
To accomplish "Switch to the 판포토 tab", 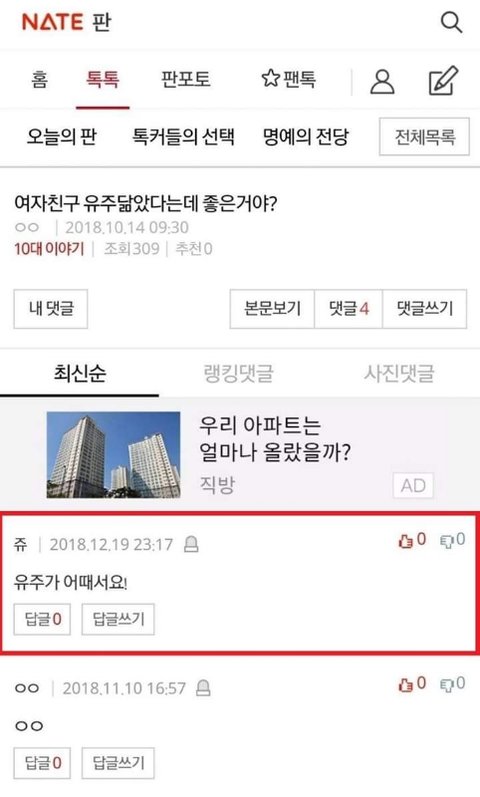I will coord(185,79).
